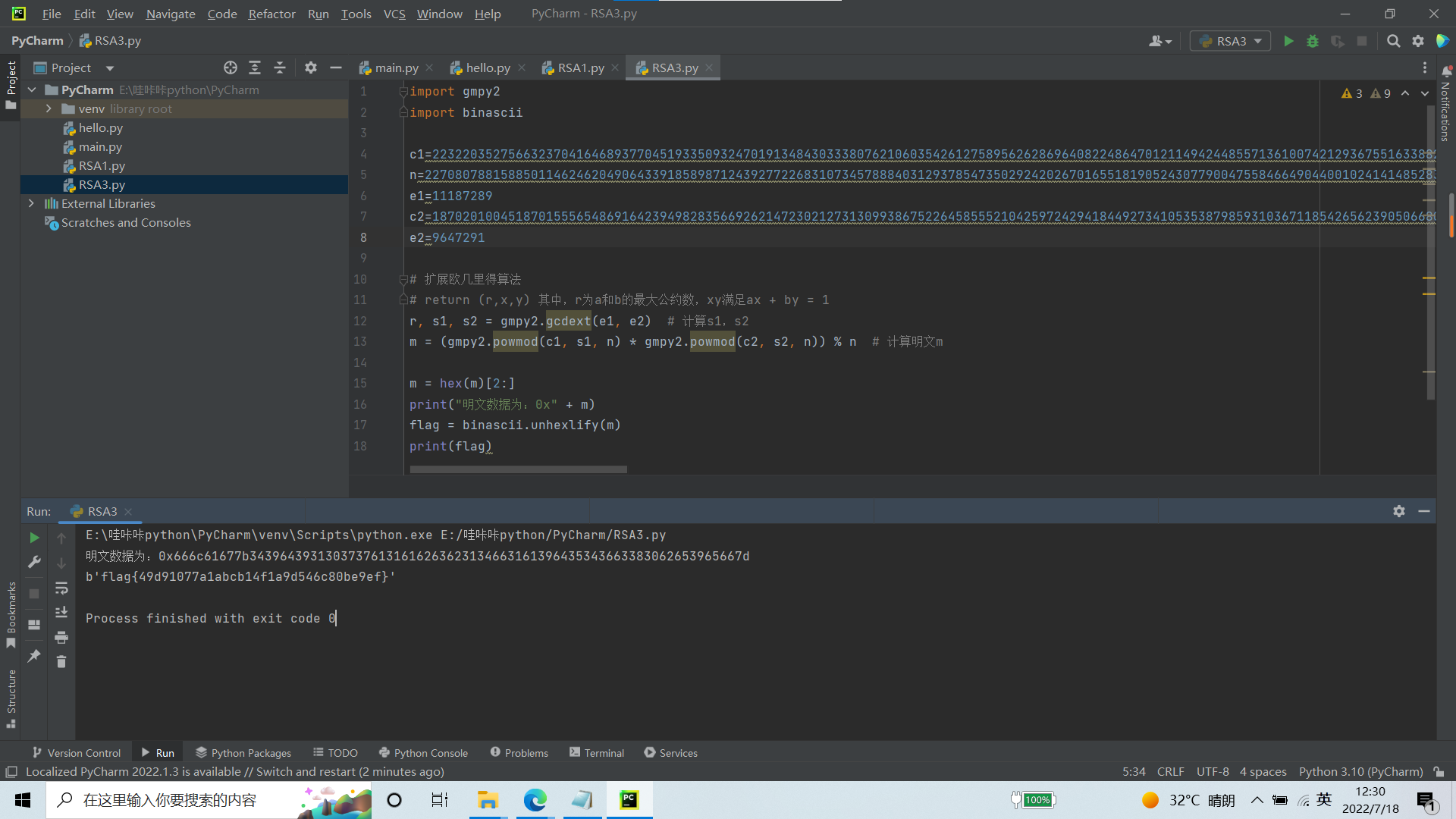1456x819 pixels.
Task: Toggle soft-wrap in Run console
Action: click(x=61, y=588)
